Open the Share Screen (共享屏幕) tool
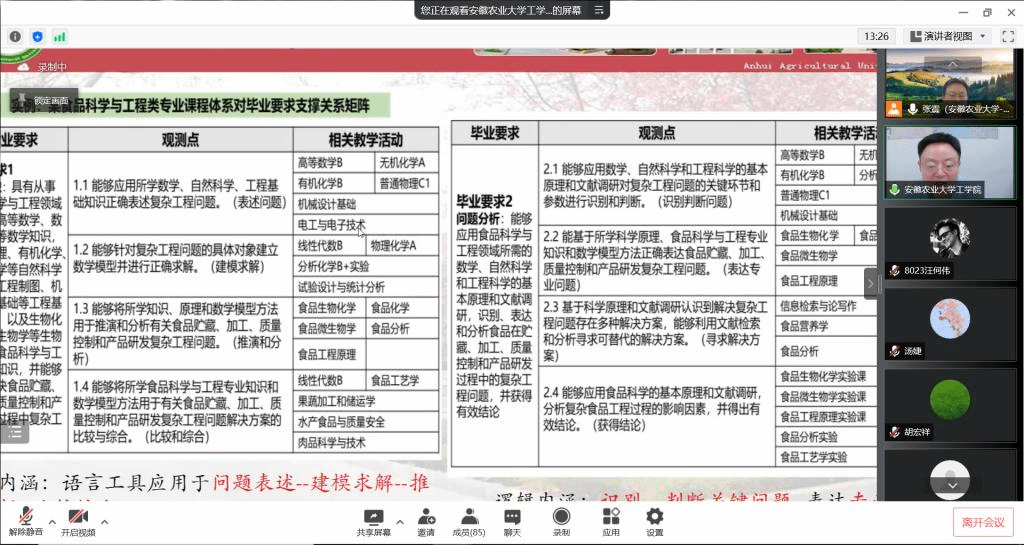The width and height of the screenshot is (1024, 545). click(374, 521)
